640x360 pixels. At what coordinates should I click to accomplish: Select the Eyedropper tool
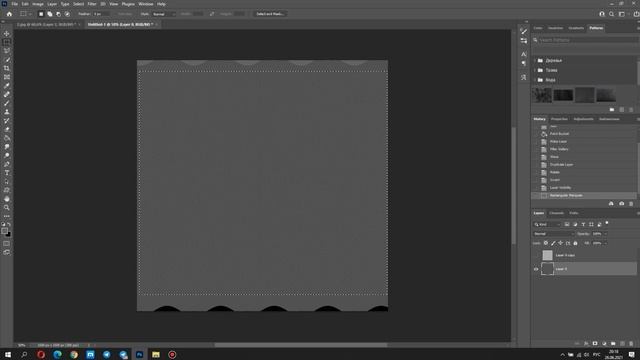click(x=7, y=86)
